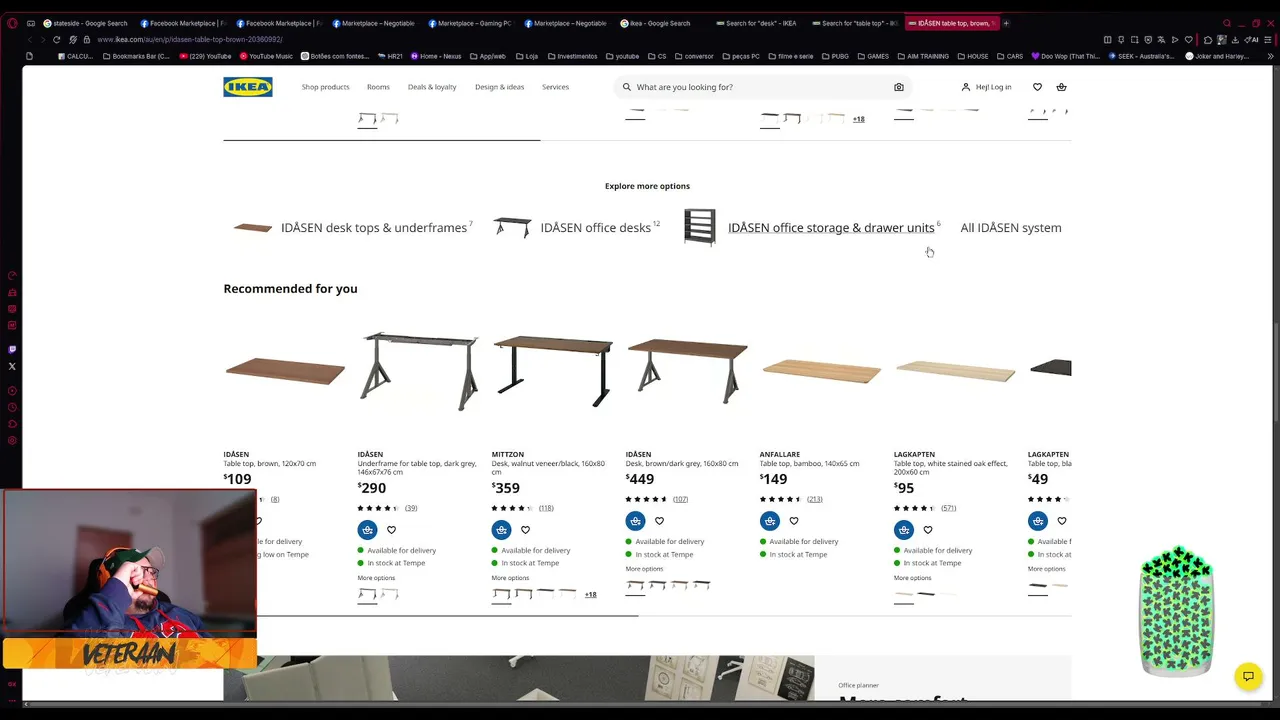Open the MITTZON walnut desk product image

[553, 371]
